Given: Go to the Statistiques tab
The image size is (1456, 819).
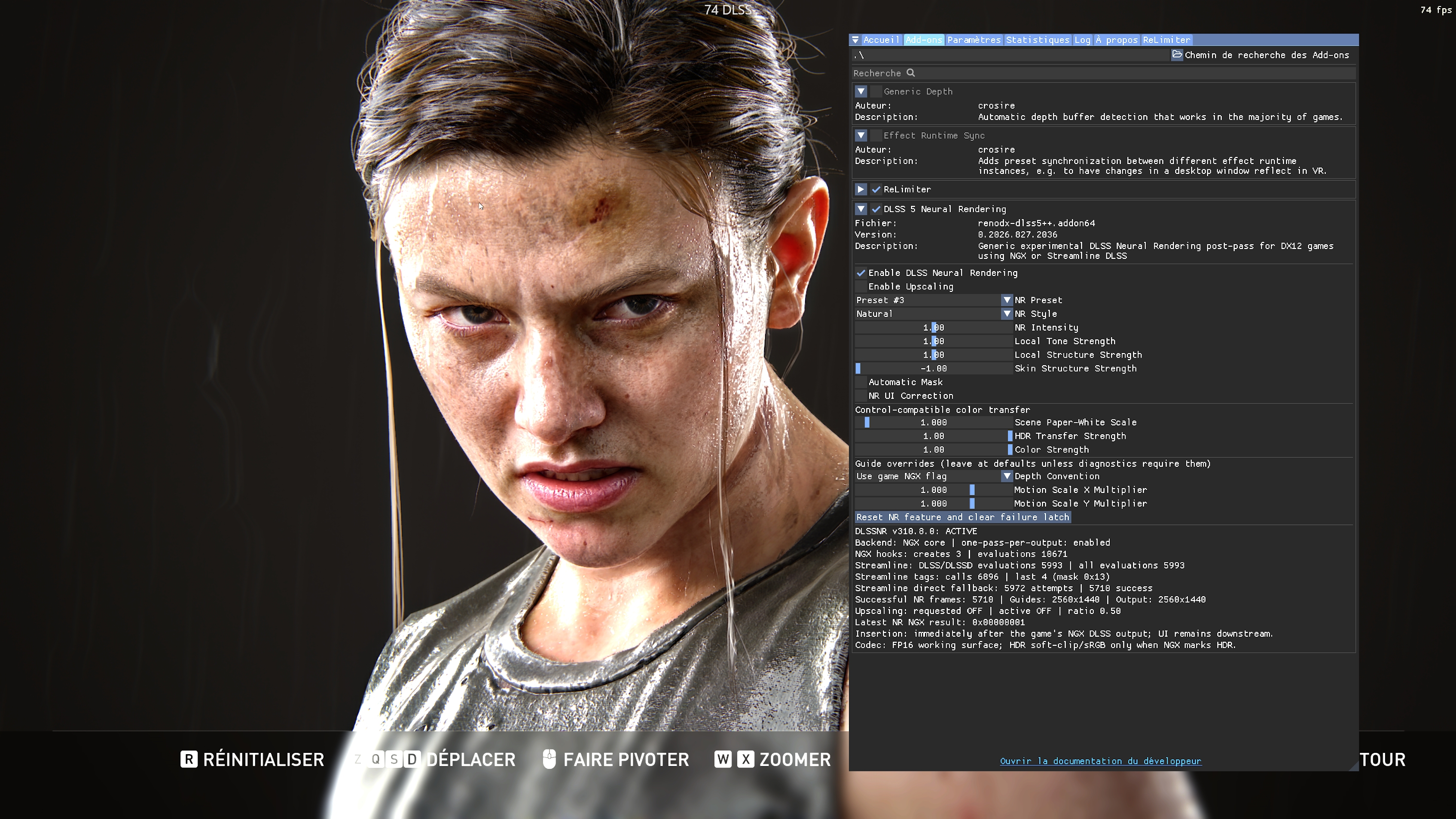Looking at the screenshot, I should [1038, 40].
